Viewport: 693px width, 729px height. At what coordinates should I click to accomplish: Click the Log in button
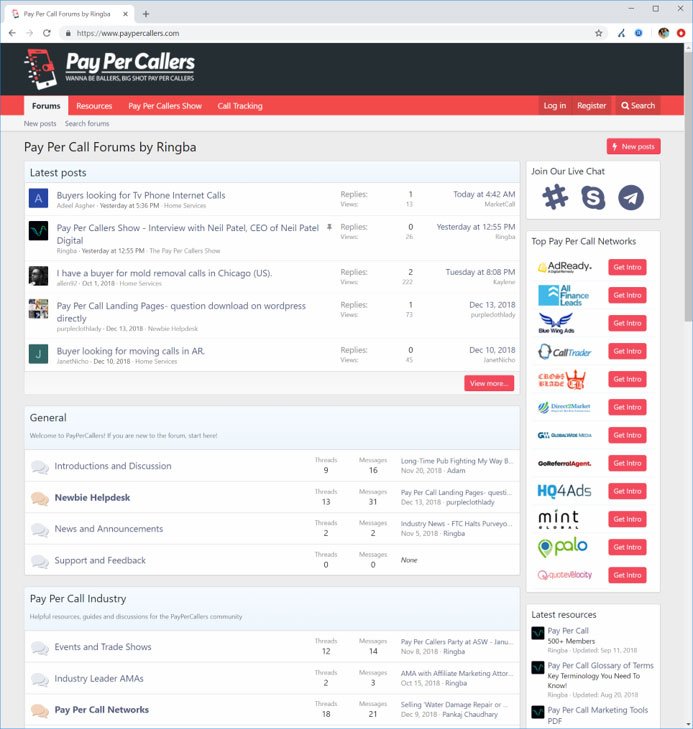[555, 106]
